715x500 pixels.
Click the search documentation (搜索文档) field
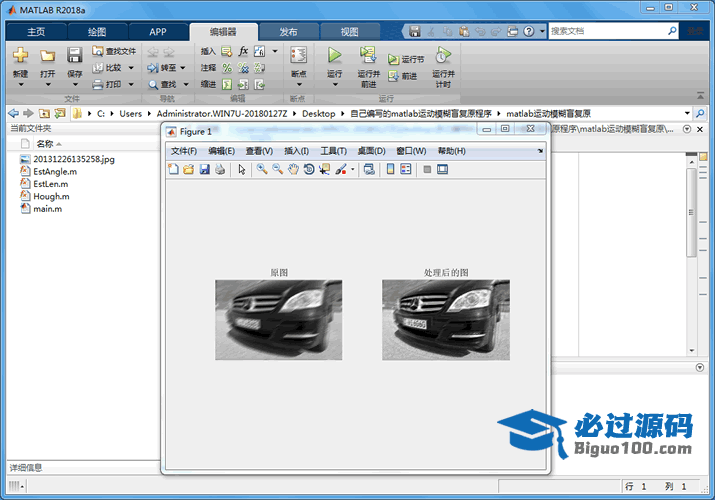click(610, 31)
